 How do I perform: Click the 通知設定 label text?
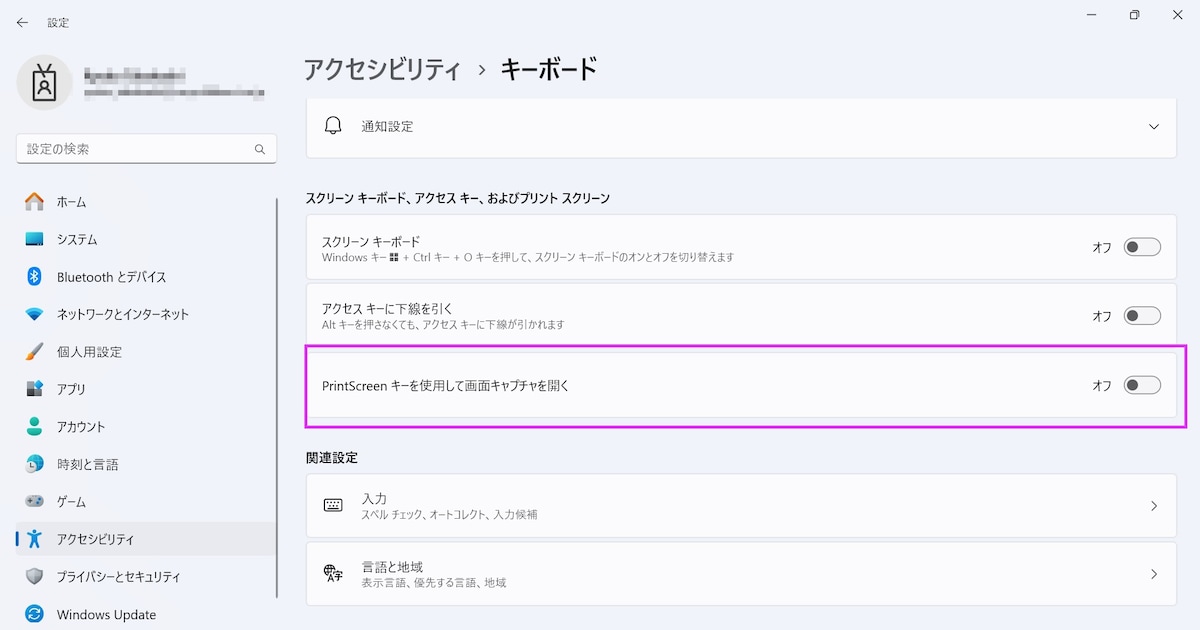click(x=387, y=127)
